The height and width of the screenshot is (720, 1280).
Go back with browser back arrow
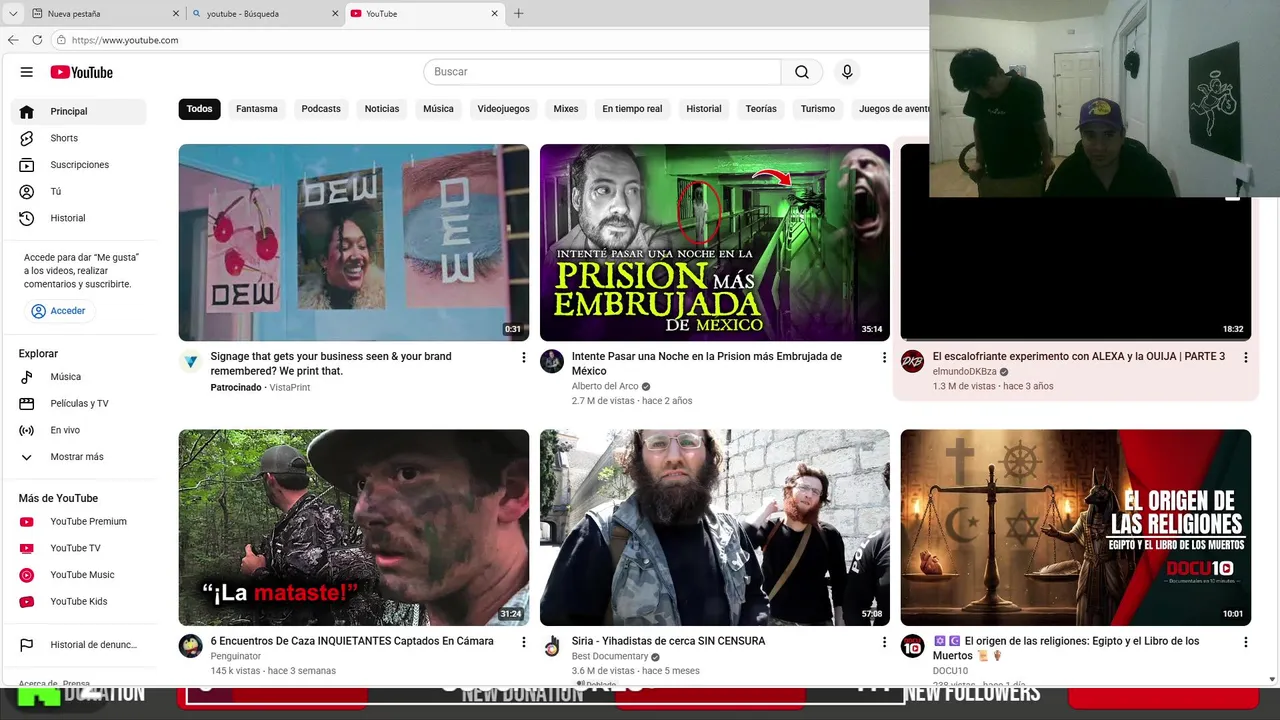[13, 40]
